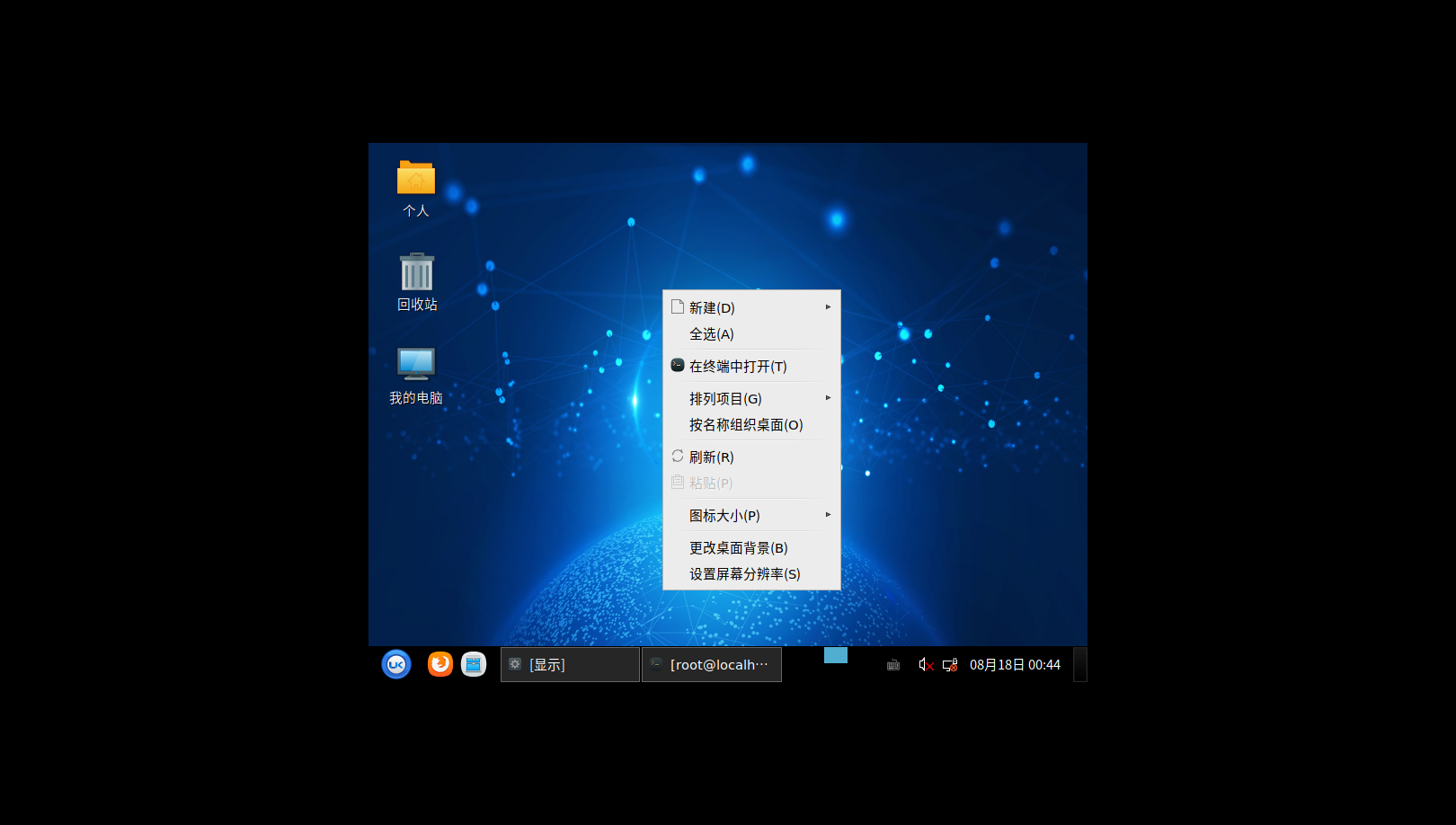Switch to the [root@localh… terminal window
This screenshot has width=1456, height=825.
pos(712,664)
